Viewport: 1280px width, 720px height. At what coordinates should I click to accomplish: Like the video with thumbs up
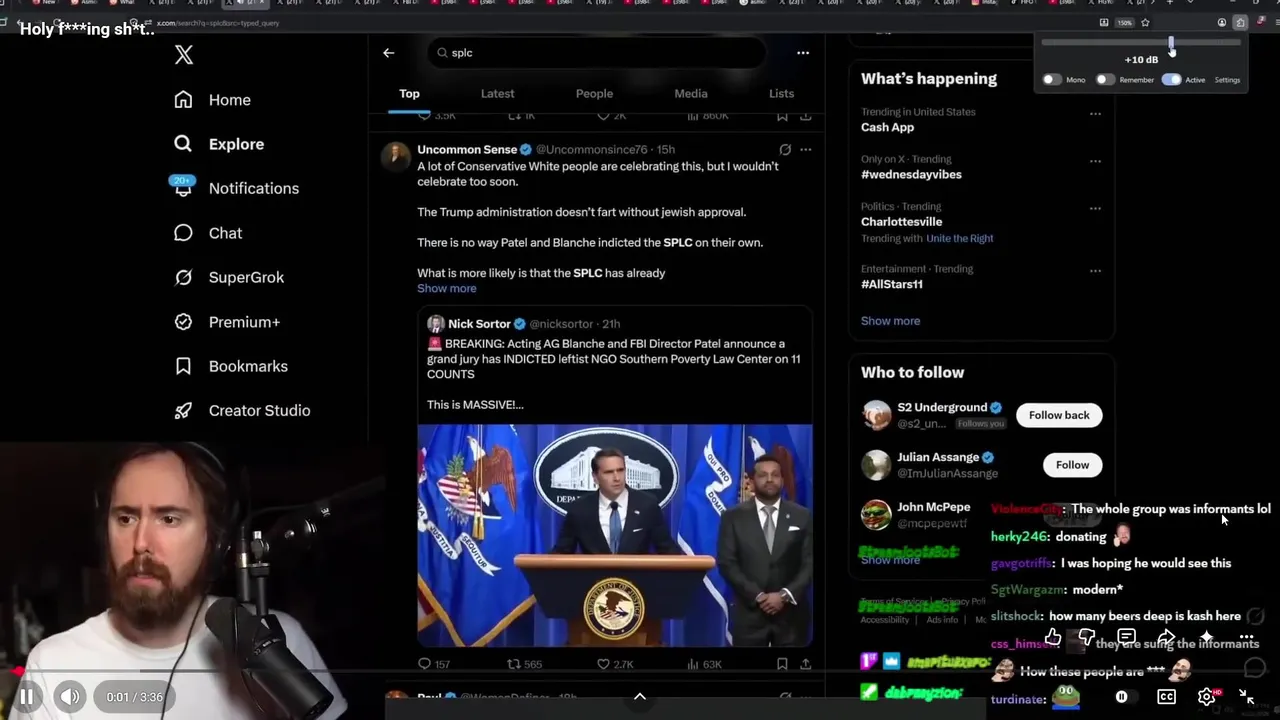point(1053,637)
